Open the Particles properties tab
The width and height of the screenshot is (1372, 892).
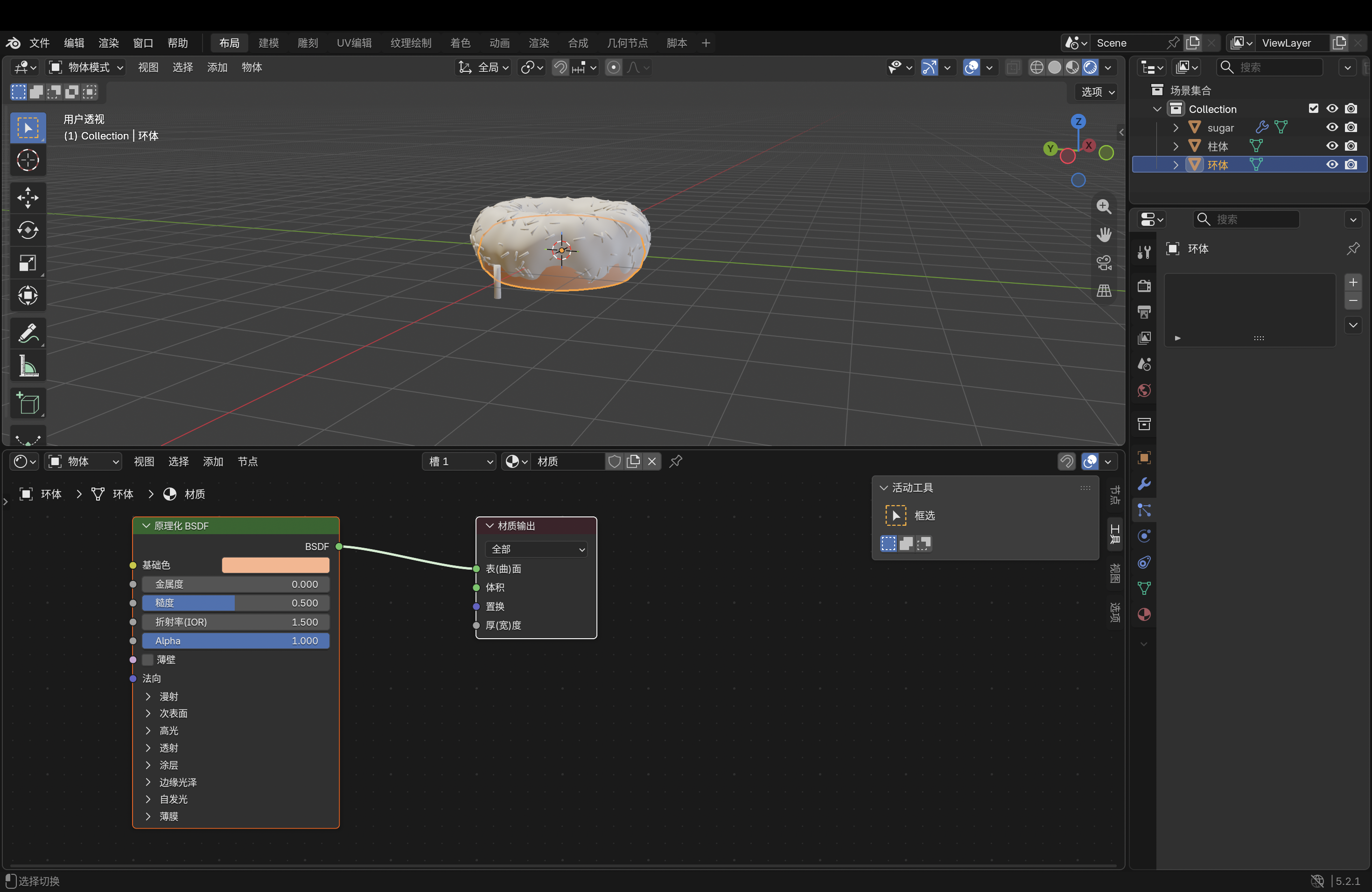coord(1144,510)
